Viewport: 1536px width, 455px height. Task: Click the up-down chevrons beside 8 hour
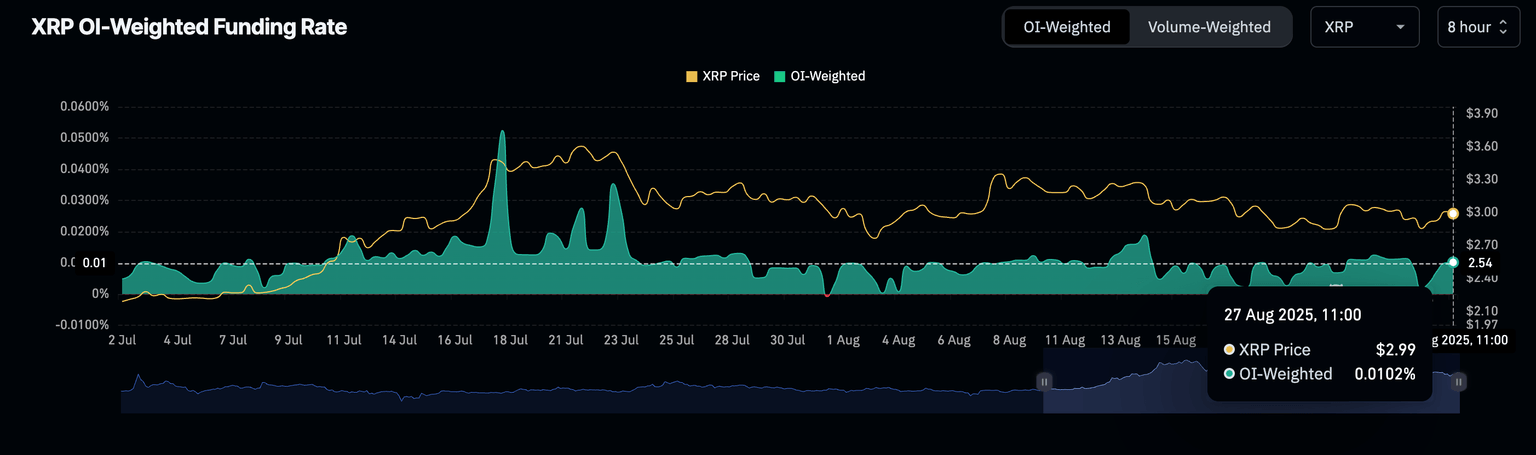tap(1502, 27)
